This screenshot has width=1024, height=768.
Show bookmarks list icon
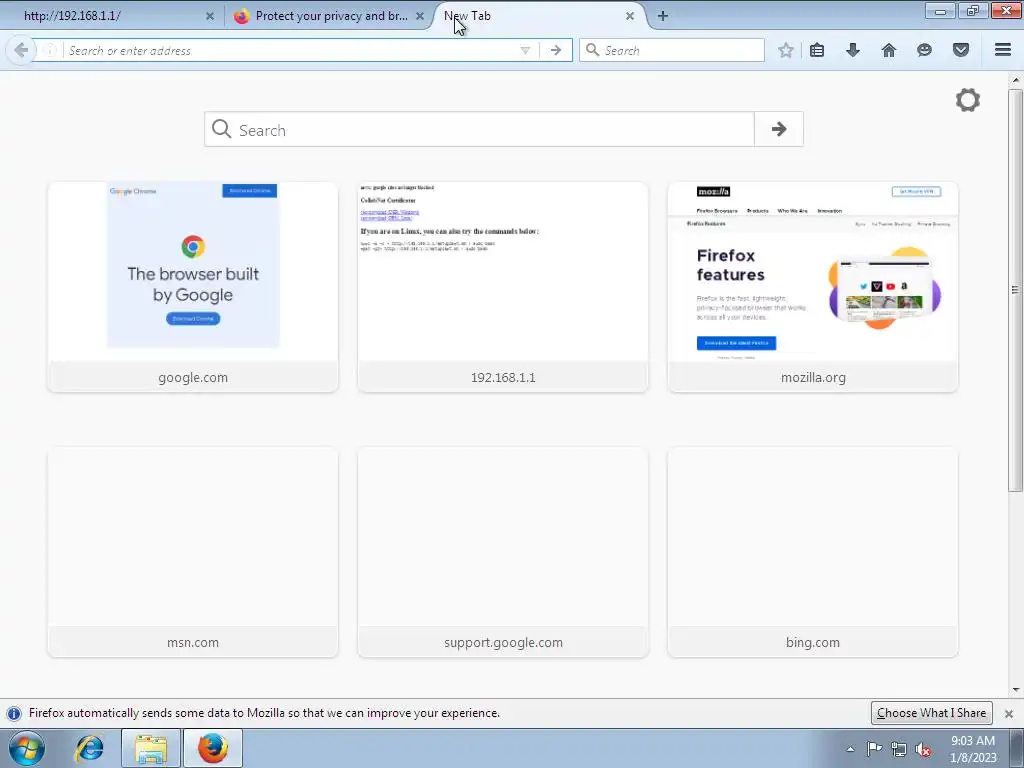click(817, 50)
